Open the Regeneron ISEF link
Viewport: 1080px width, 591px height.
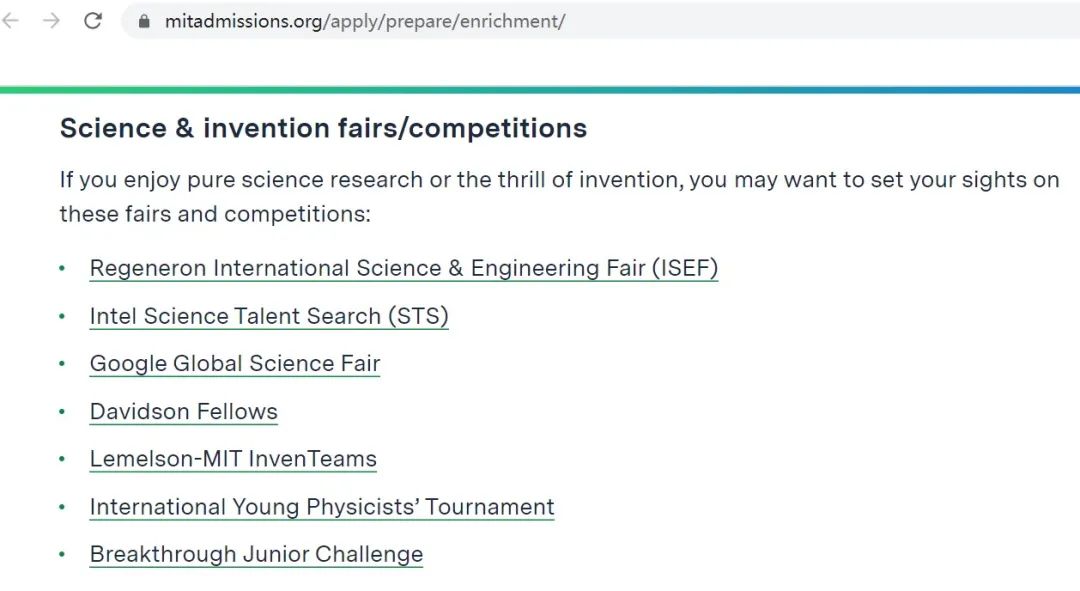404,268
